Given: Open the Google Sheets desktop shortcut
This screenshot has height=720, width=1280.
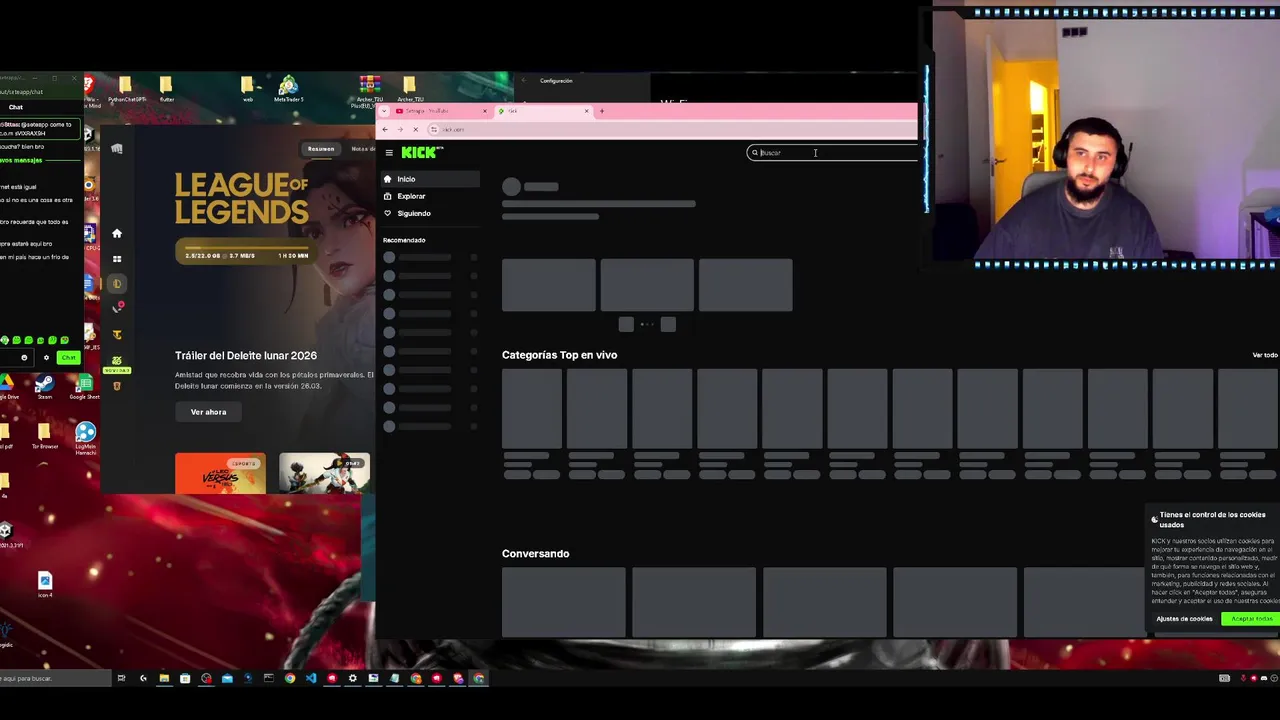Looking at the screenshot, I should (85, 387).
